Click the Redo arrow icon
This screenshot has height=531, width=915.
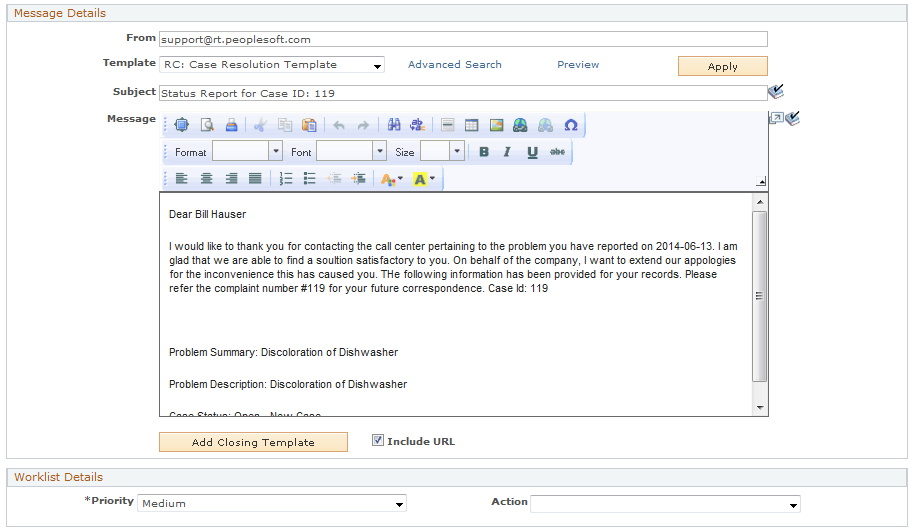pyautogui.click(x=363, y=125)
